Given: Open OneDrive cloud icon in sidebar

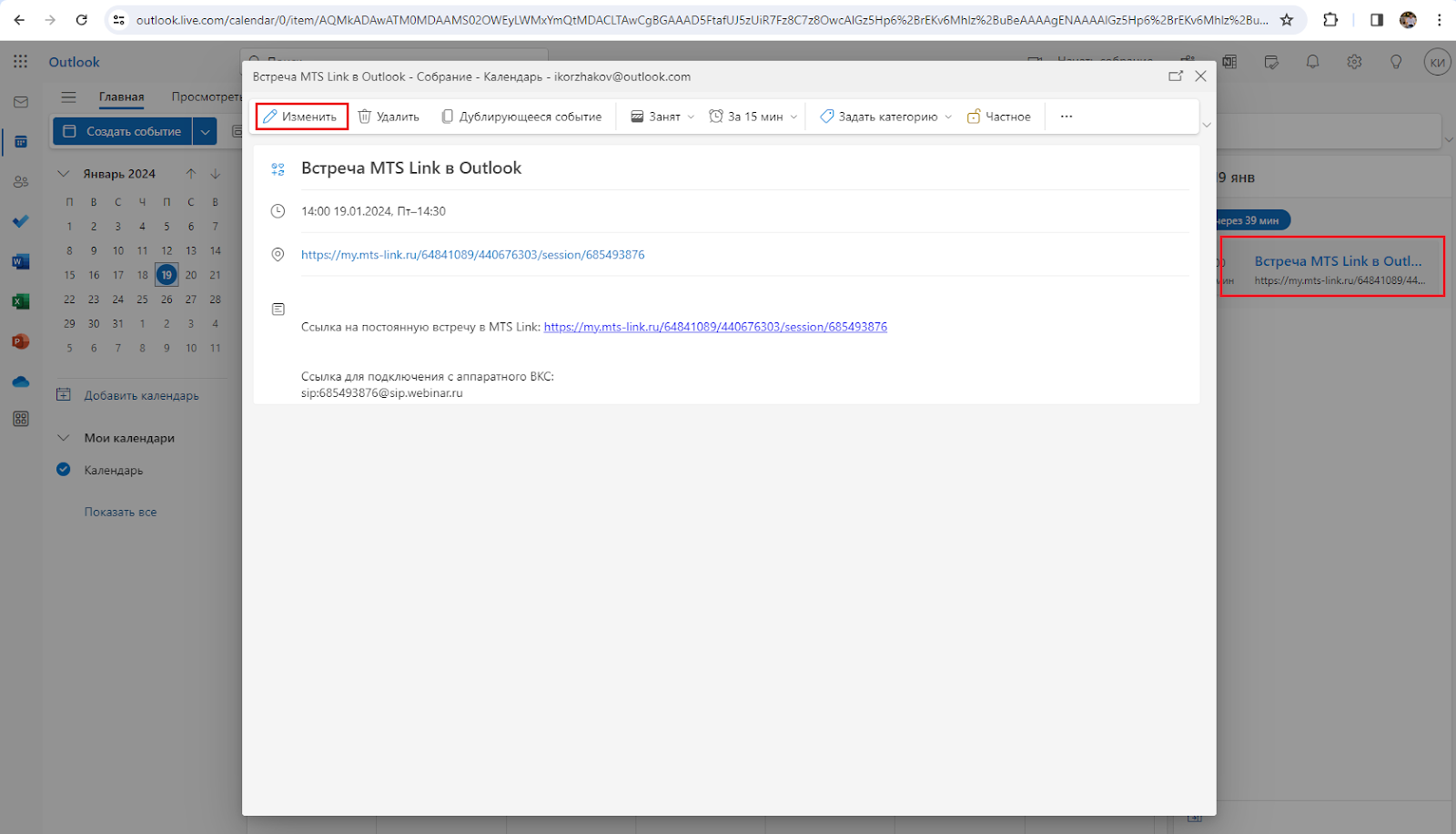Looking at the screenshot, I should (21, 381).
